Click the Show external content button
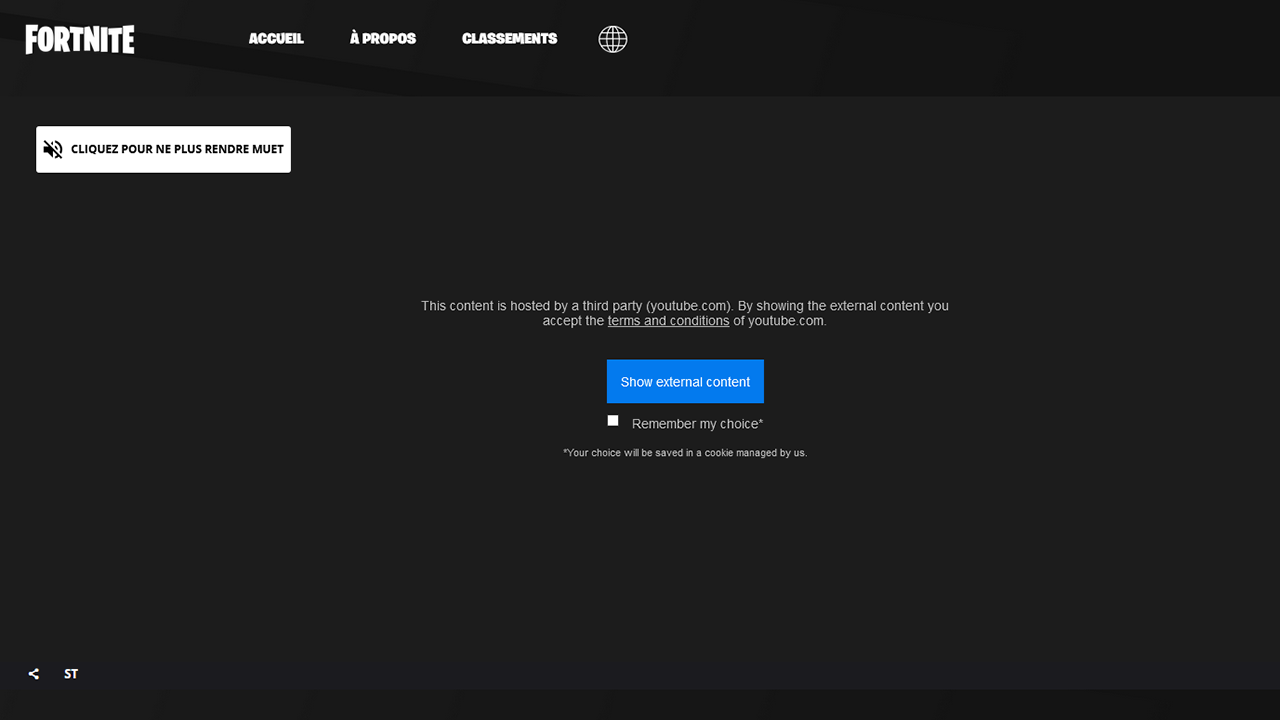The image size is (1280, 720). (685, 381)
